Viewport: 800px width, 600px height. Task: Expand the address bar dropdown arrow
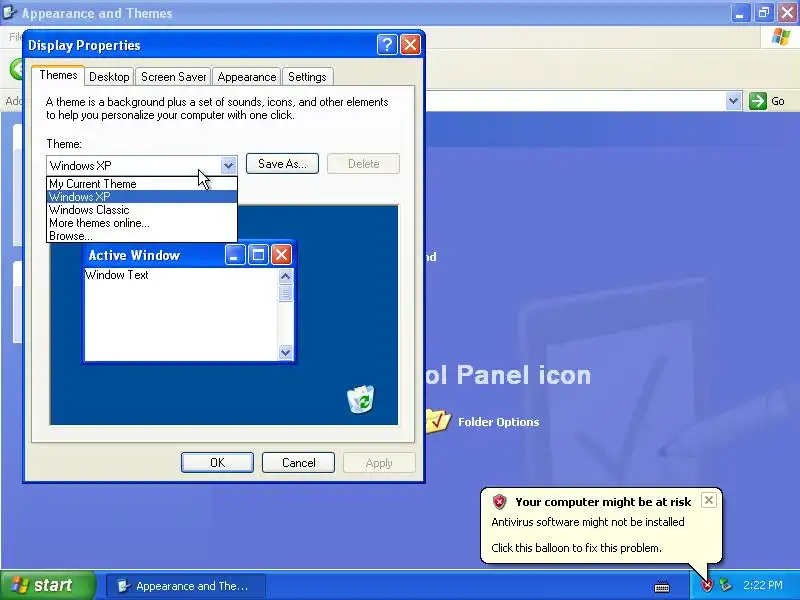coord(733,101)
